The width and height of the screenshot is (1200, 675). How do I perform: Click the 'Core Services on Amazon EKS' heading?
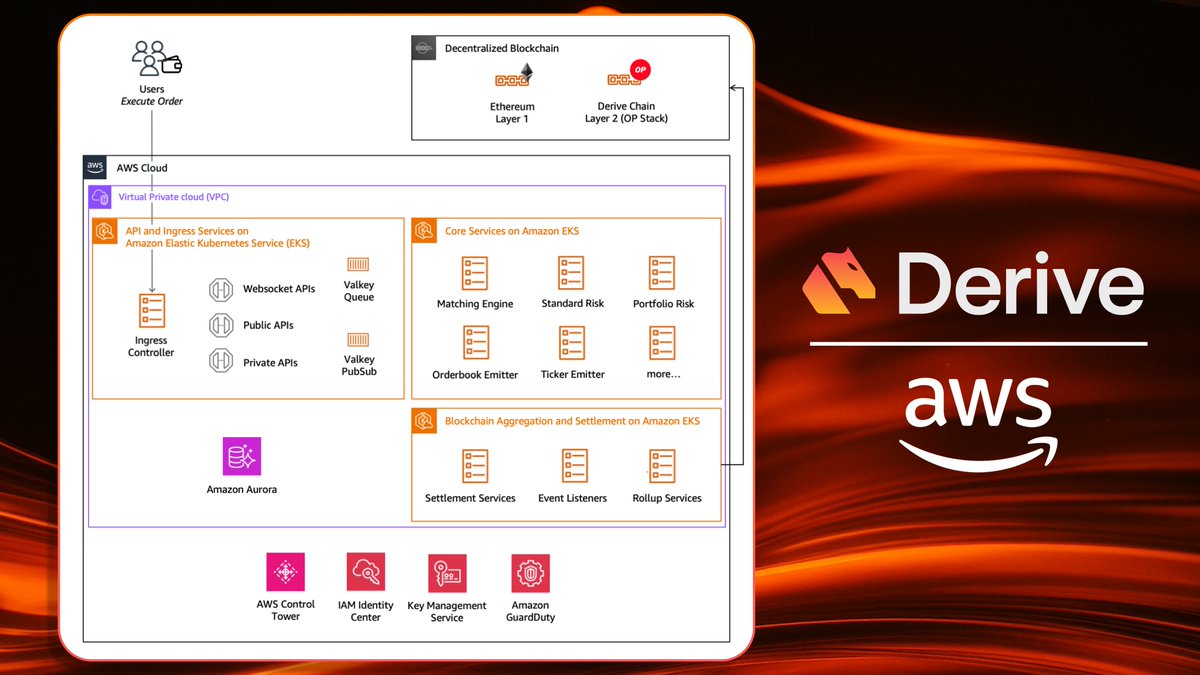click(512, 232)
